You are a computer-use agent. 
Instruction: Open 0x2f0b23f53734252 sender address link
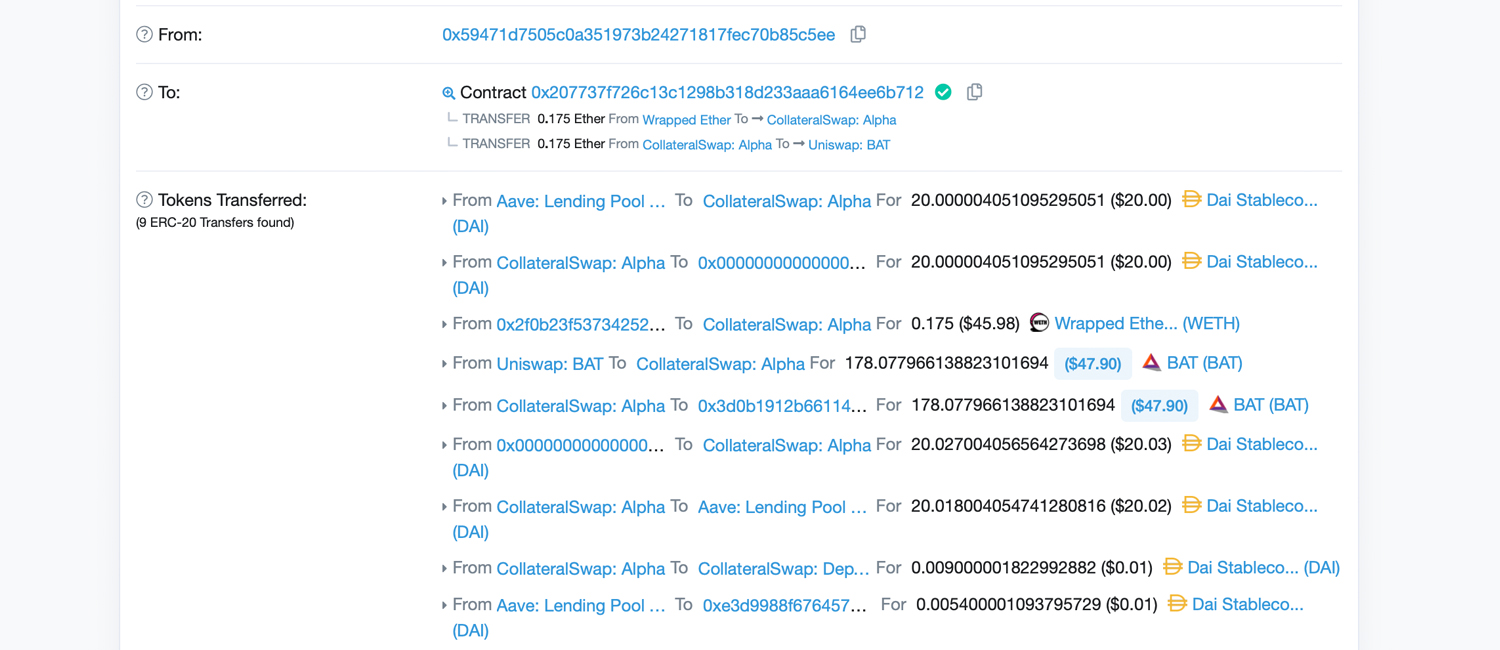point(580,325)
